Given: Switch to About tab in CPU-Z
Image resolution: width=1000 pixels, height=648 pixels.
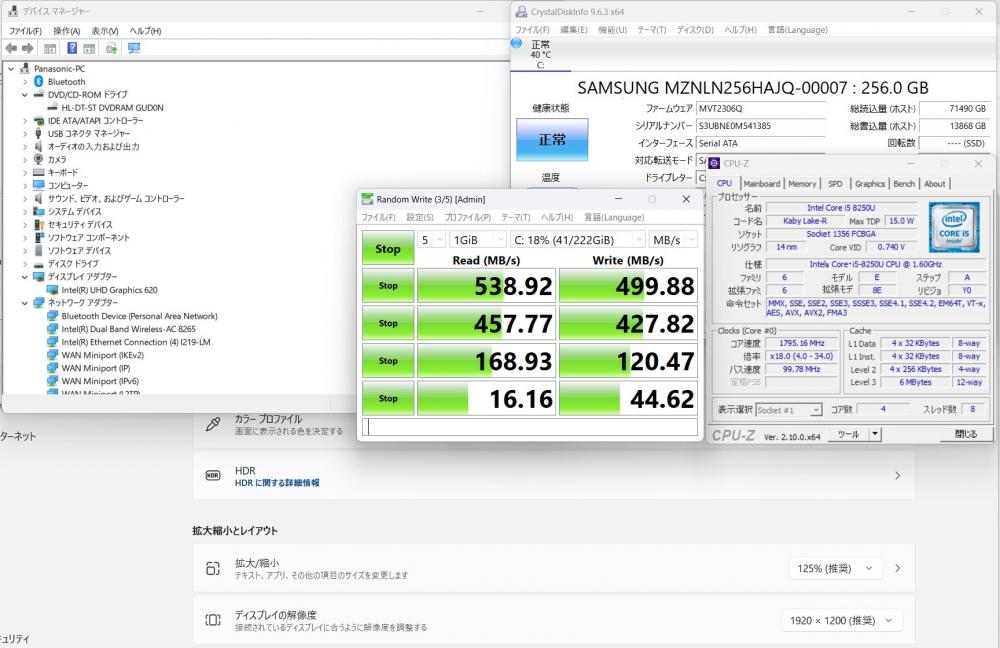Looking at the screenshot, I should (x=934, y=184).
